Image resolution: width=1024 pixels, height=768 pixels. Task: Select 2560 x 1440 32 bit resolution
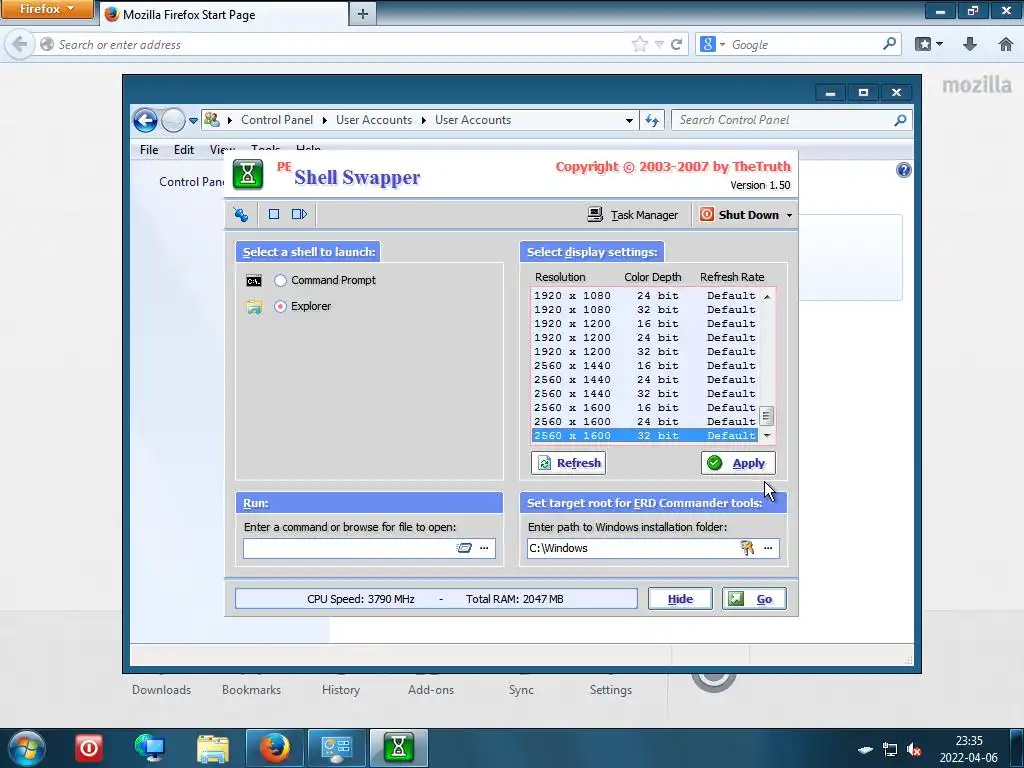pyautogui.click(x=645, y=394)
